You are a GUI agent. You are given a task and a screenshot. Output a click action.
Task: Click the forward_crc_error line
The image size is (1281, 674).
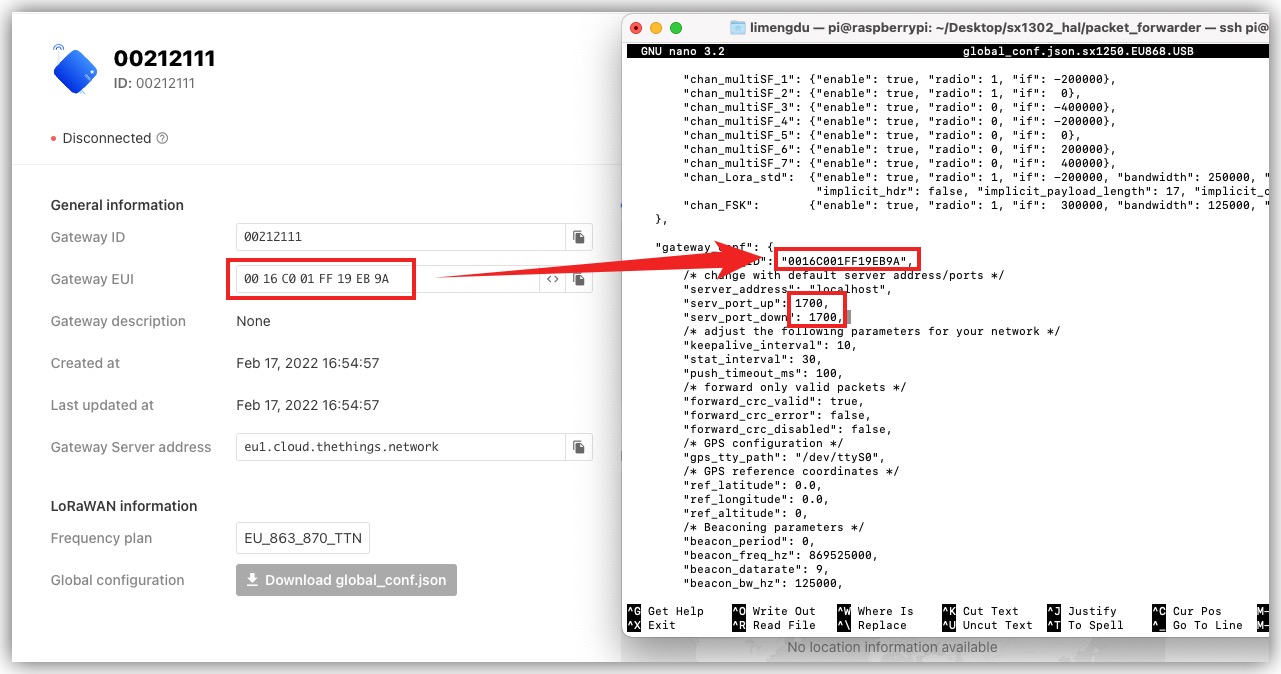tap(777, 415)
